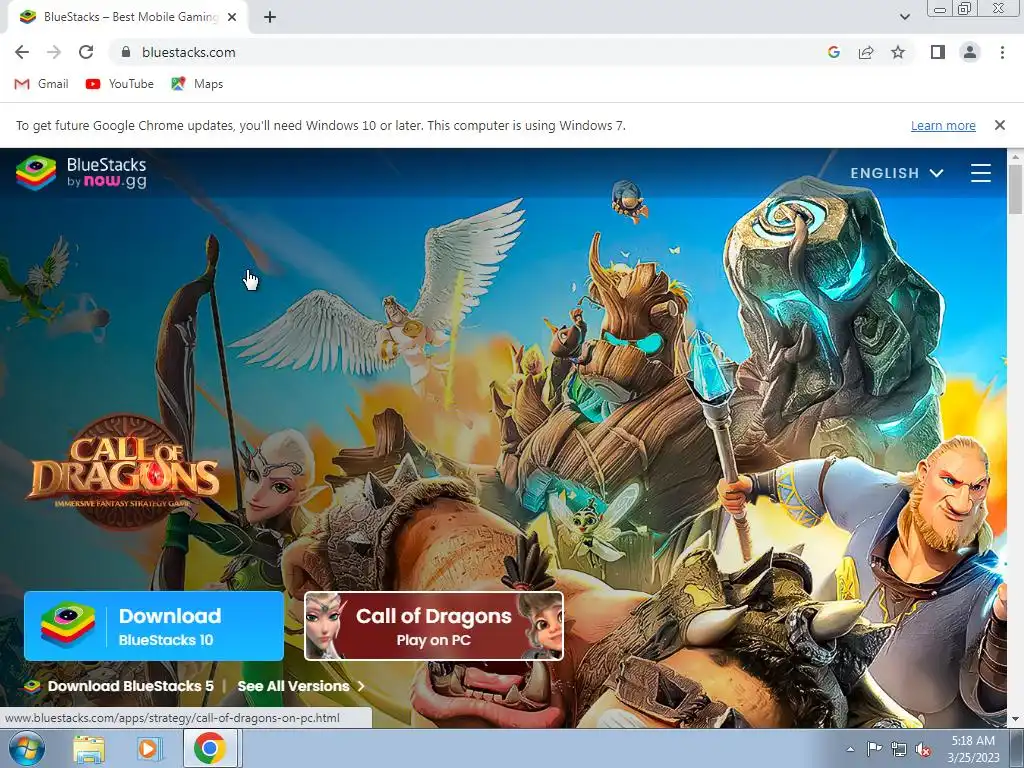The width and height of the screenshot is (1024, 768).
Task: View site information lock icon
Action: tap(126, 52)
